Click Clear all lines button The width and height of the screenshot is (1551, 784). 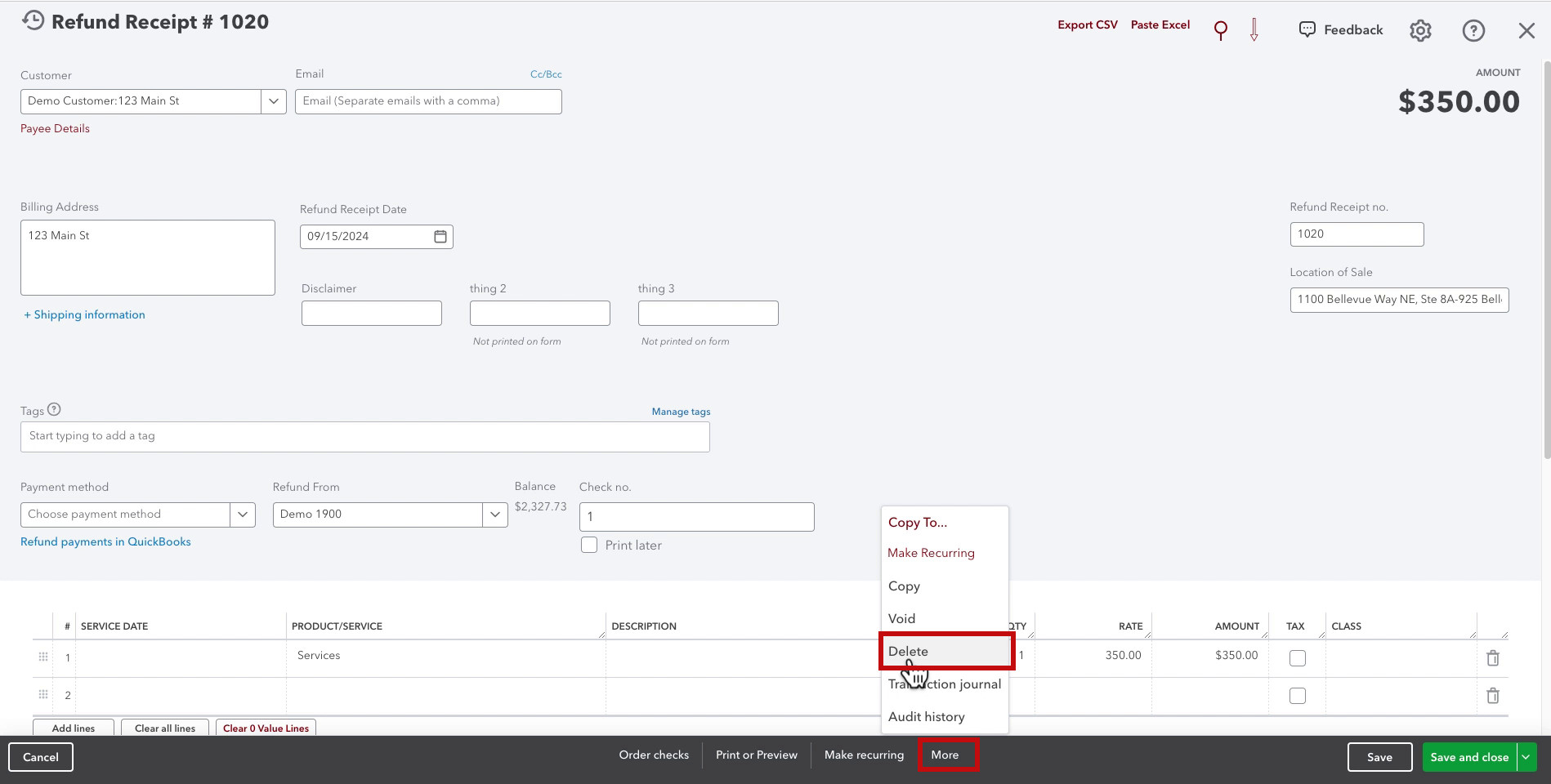click(x=165, y=728)
